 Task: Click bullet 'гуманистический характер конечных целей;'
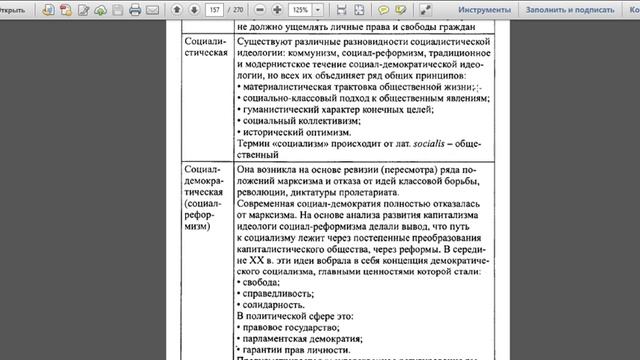pos(336,109)
